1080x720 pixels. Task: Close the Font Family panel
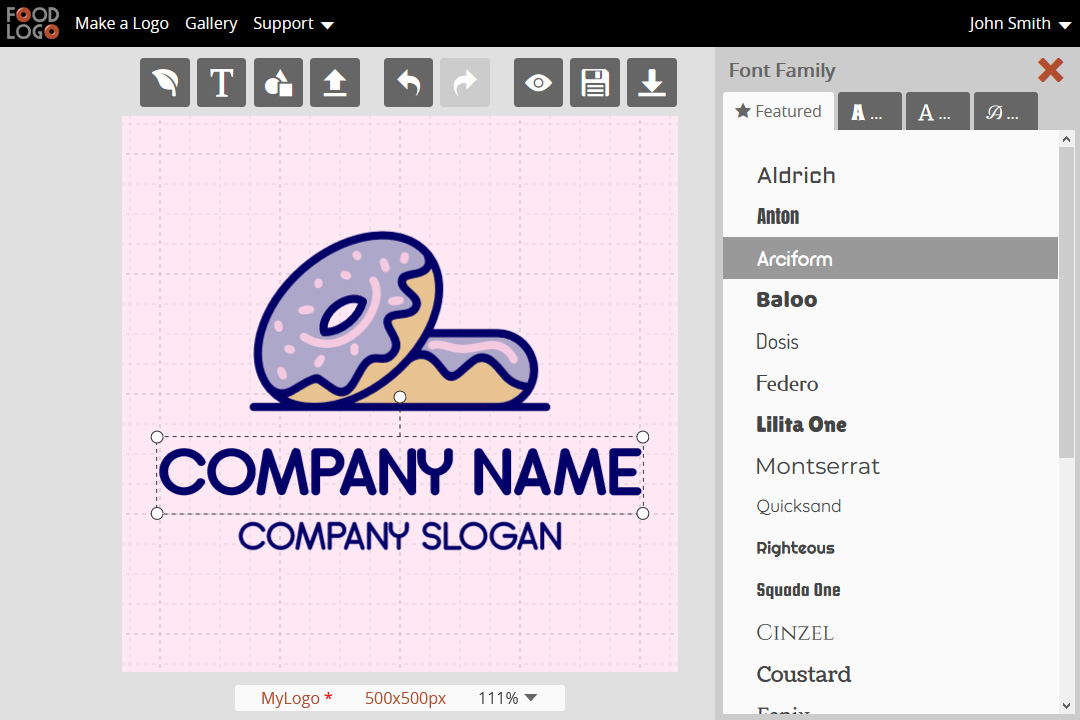point(1050,71)
